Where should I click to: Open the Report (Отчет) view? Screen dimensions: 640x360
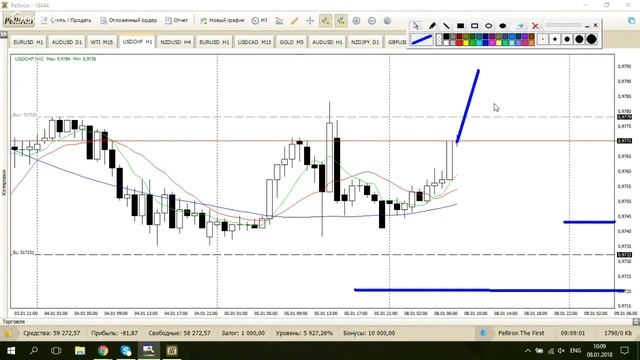[177, 20]
